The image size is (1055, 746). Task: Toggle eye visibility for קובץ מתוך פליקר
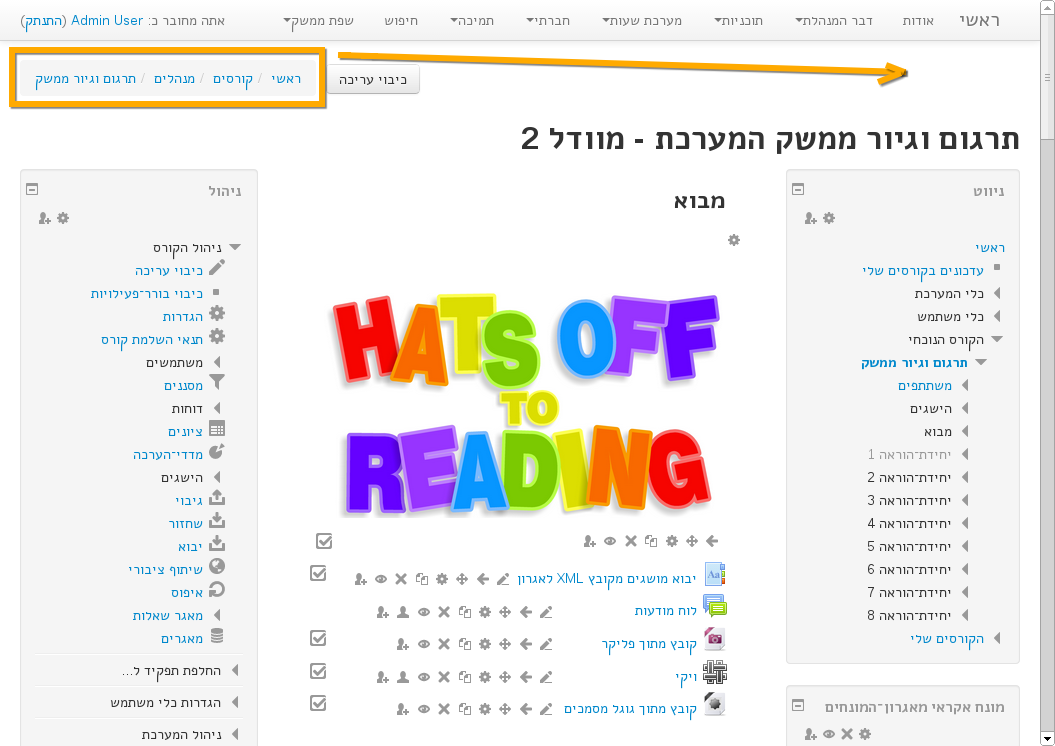[x=424, y=644]
